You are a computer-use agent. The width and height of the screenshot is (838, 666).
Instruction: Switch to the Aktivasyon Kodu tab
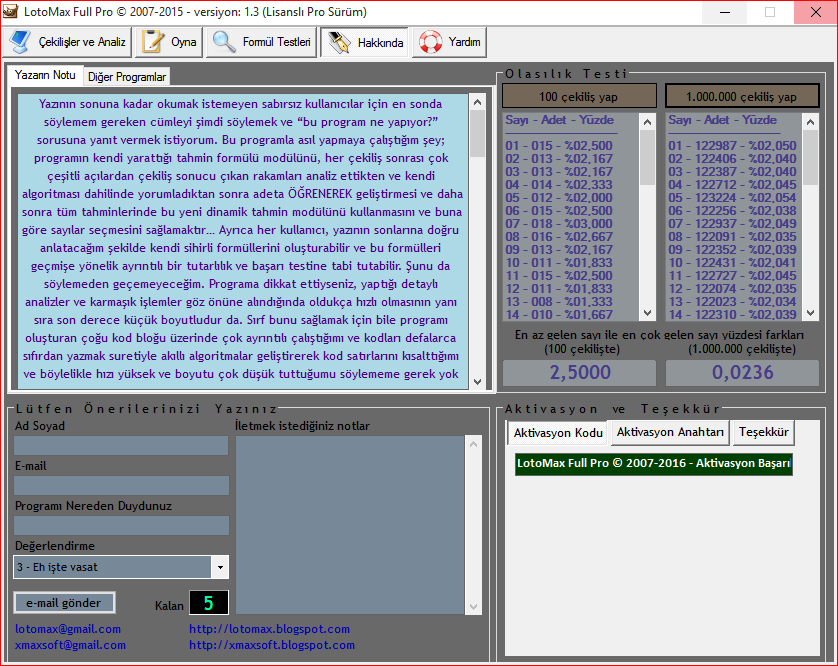(x=558, y=433)
